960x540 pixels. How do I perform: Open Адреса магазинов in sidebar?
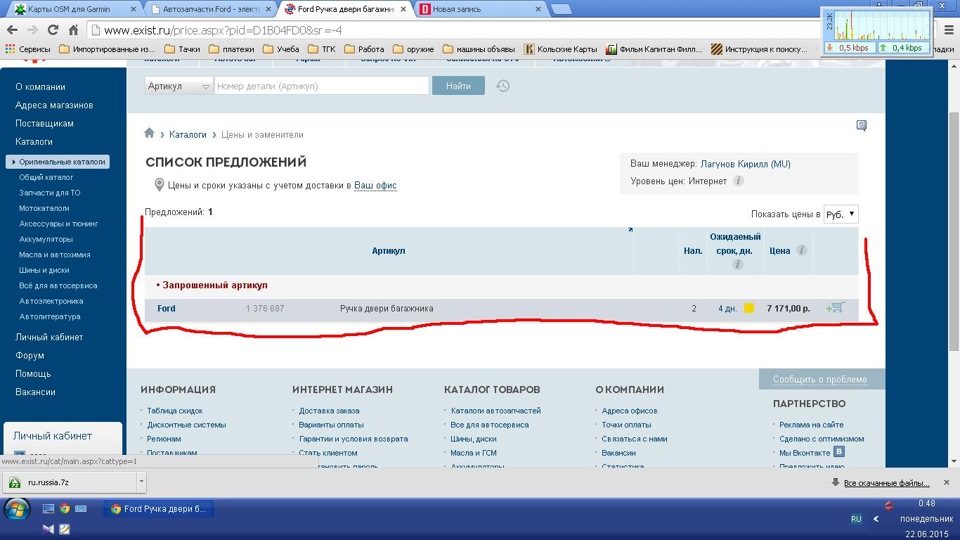click(x=54, y=105)
